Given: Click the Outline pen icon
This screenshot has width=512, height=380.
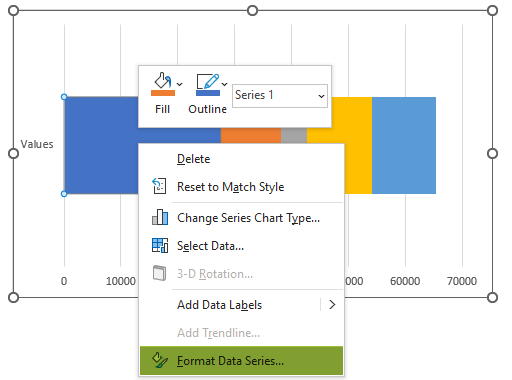Looking at the screenshot, I should click(x=208, y=81).
